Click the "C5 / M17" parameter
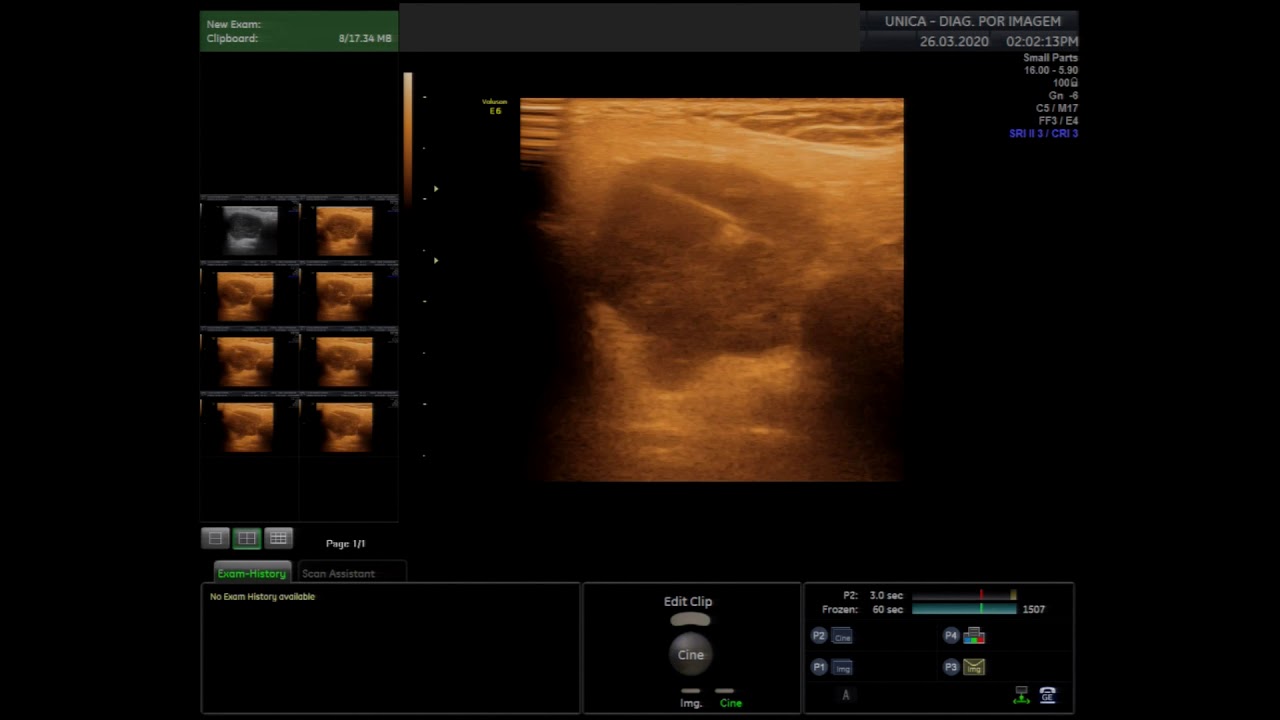This screenshot has height=720, width=1280. tap(1057, 108)
